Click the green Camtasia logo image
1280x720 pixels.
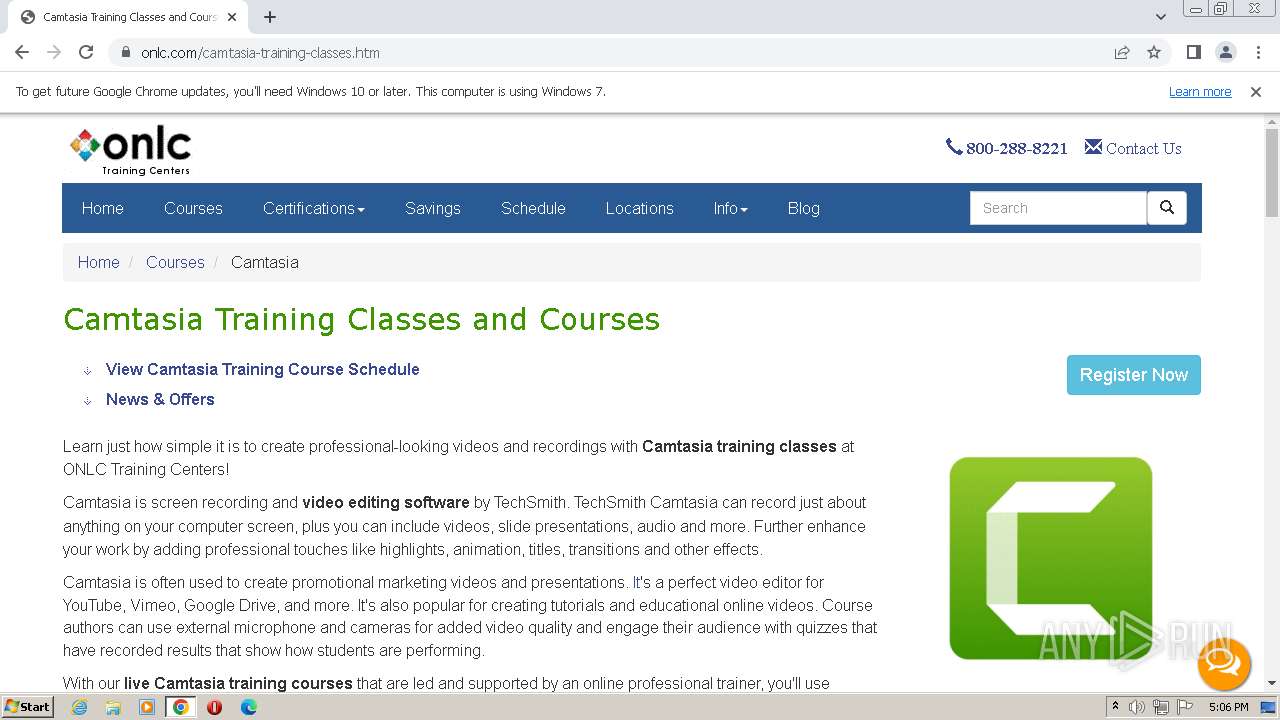[x=1051, y=558]
